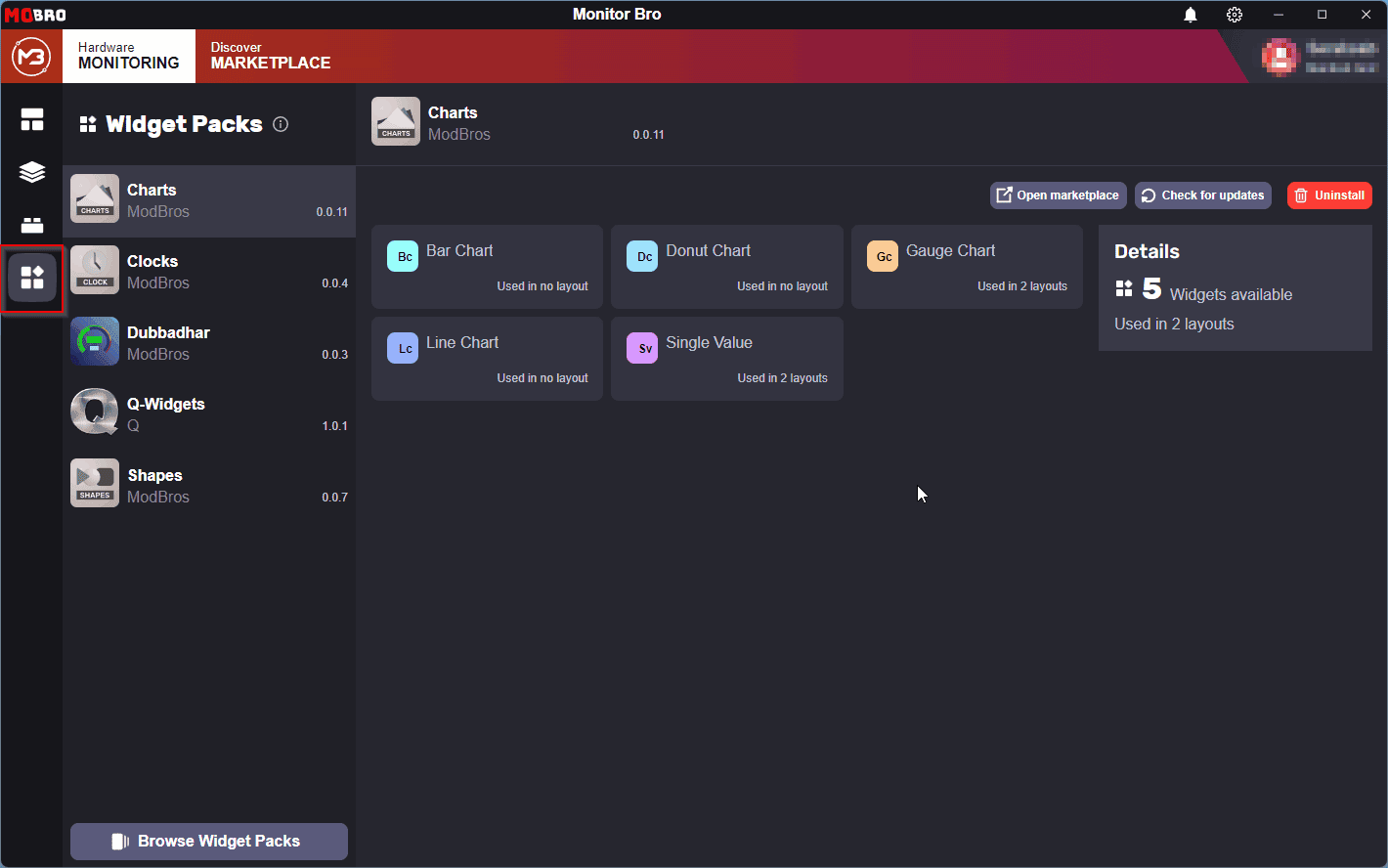
Task: Open the Dashboards layout sidebar icon
Action: point(32,119)
